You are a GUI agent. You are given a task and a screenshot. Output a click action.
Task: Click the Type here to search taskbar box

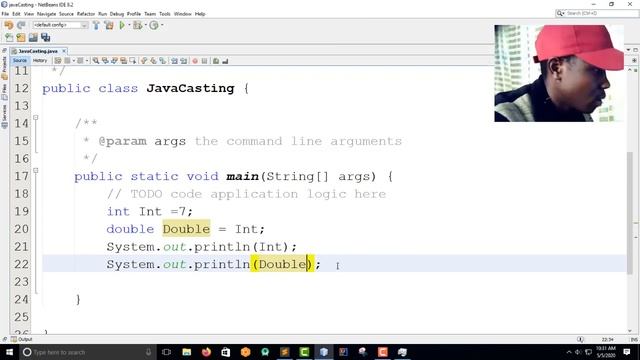pos(87,352)
